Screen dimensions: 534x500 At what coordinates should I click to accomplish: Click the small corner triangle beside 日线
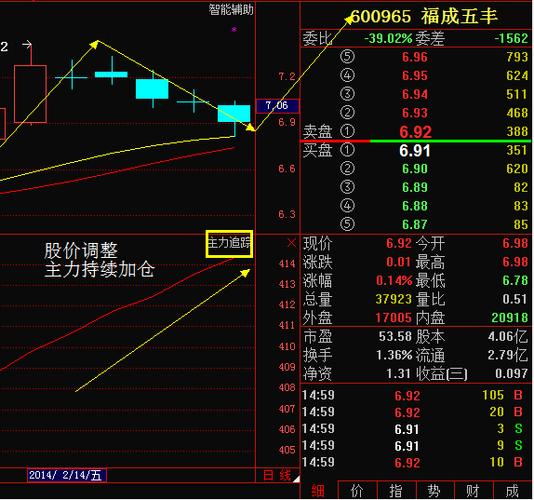[x=297, y=479]
